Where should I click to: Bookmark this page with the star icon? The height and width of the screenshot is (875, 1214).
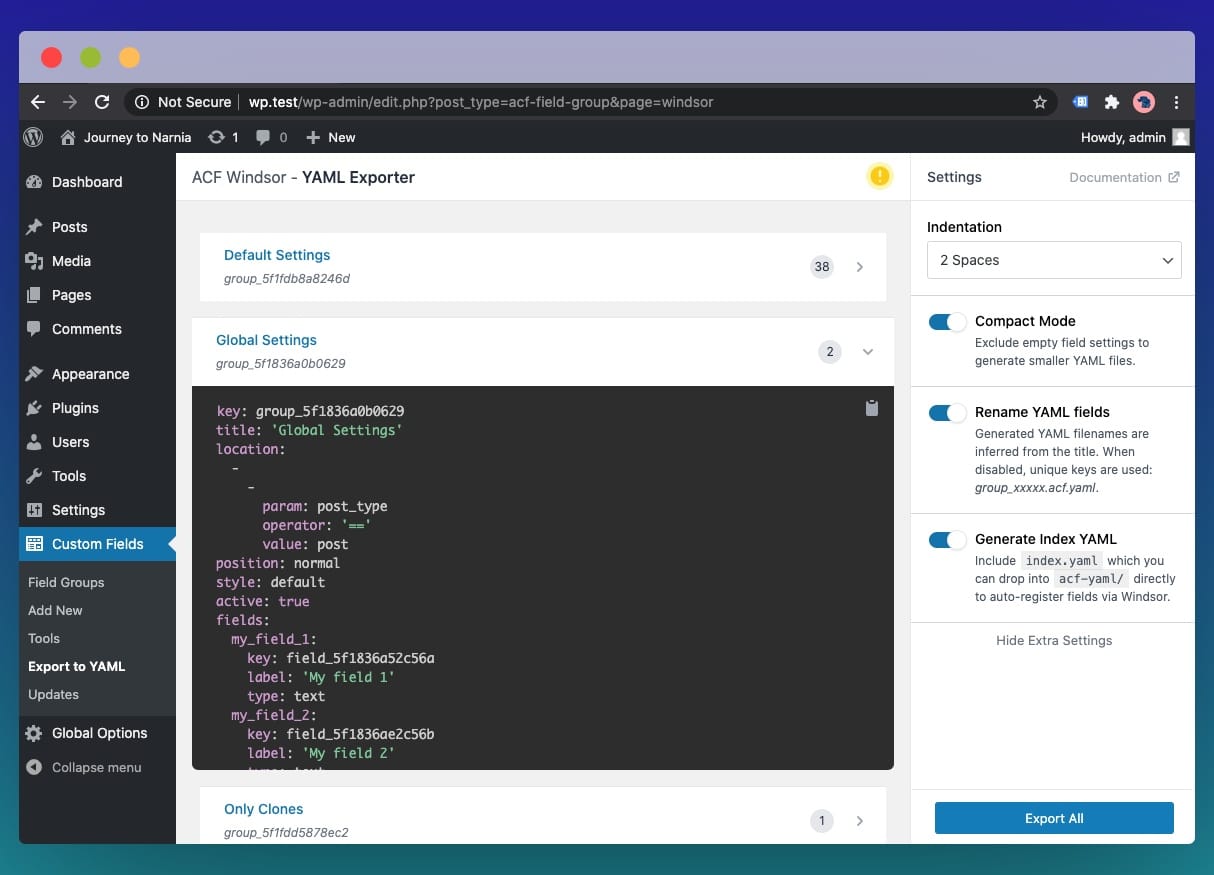tap(1040, 102)
